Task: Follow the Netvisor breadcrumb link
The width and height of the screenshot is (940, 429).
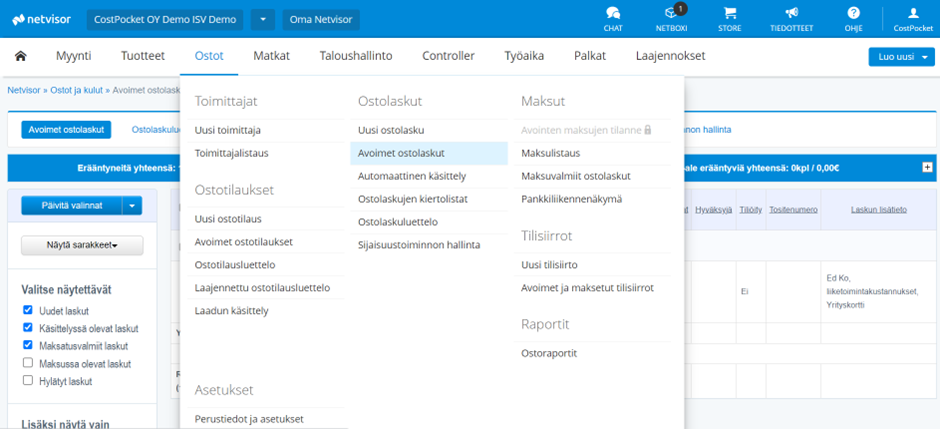Action: [x=22, y=90]
